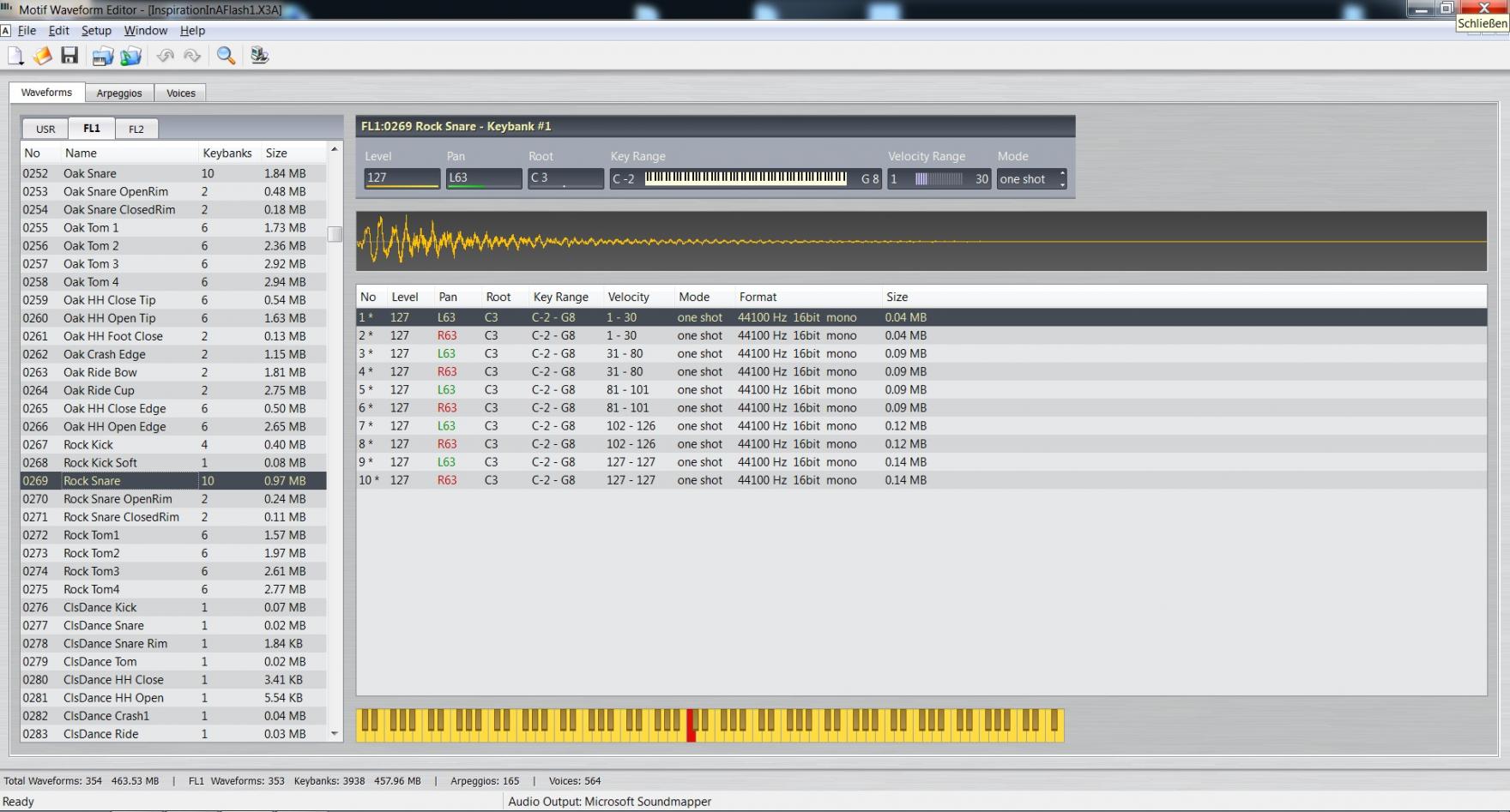The width and height of the screenshot is (1510, 812).
Task: Select the FL2 bank tab
Action: 136,129
